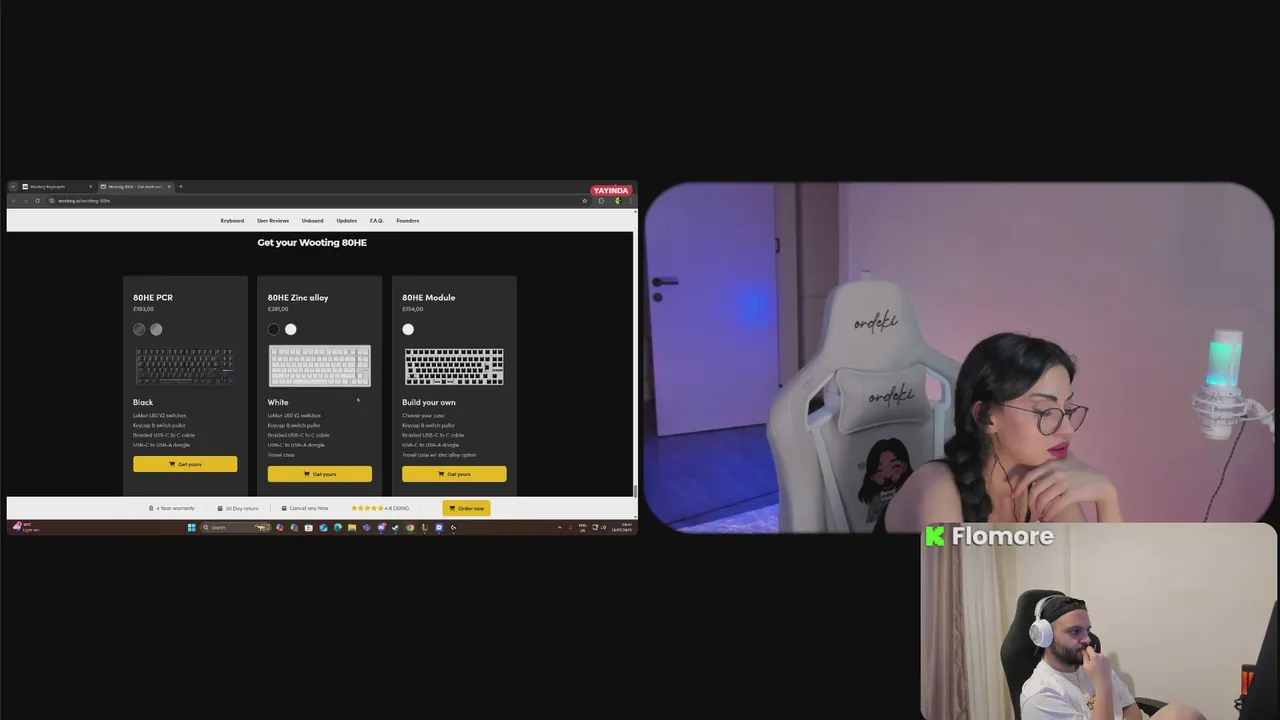Open File Explorer from the taskbar
Viewport: 1280px width, 720px height.
click(353, 527)
